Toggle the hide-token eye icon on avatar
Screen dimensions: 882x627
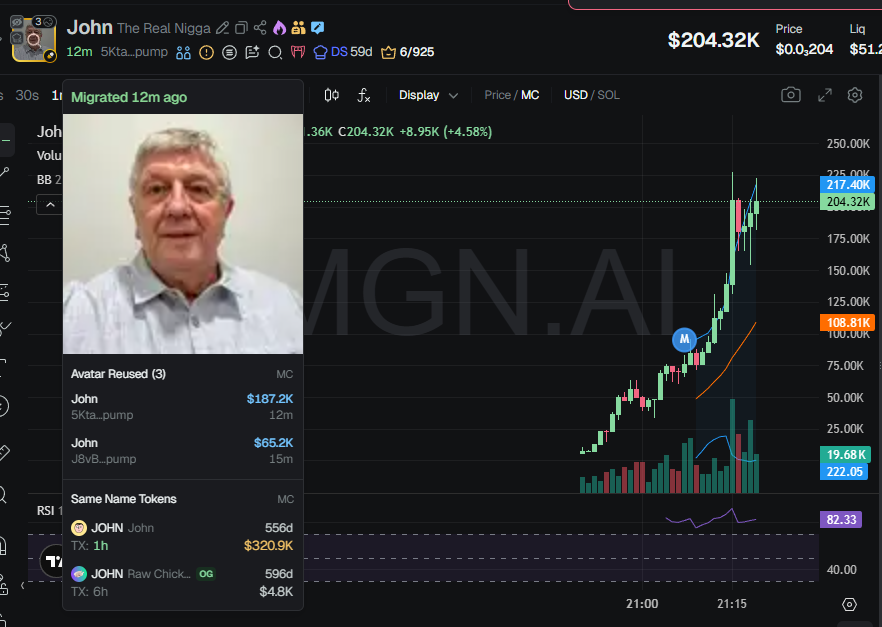click(17, 22)
